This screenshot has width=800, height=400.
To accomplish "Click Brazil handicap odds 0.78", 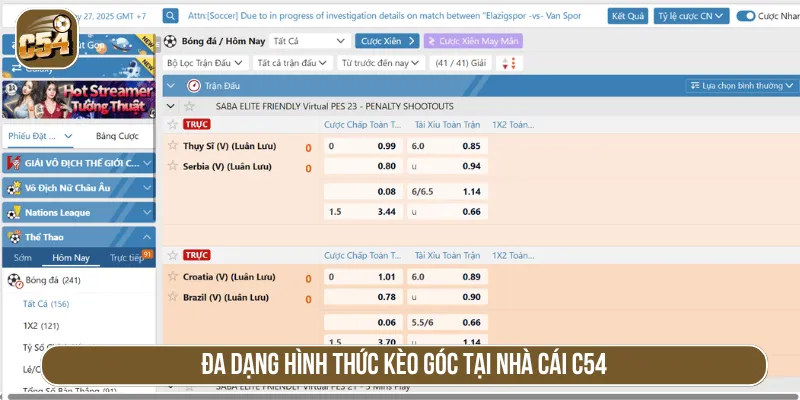I will point(363,297).
